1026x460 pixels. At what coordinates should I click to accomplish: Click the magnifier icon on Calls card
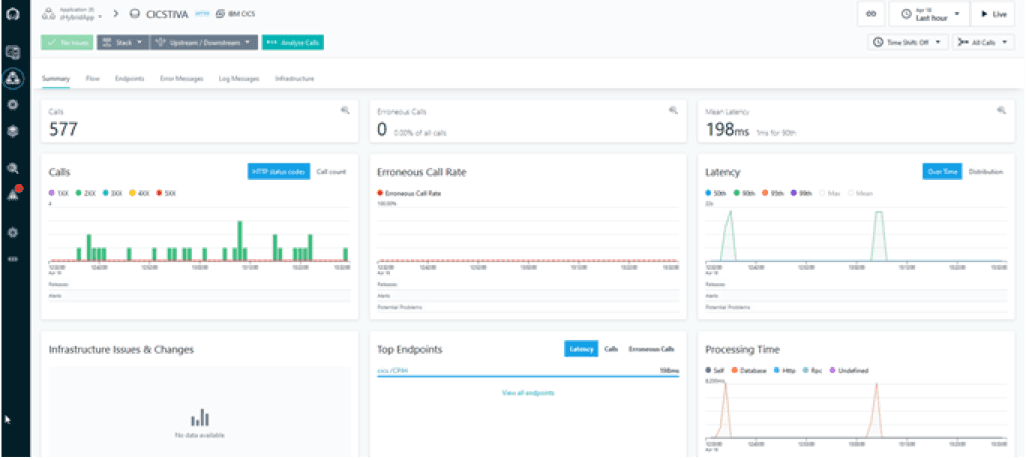click(343, 111)
